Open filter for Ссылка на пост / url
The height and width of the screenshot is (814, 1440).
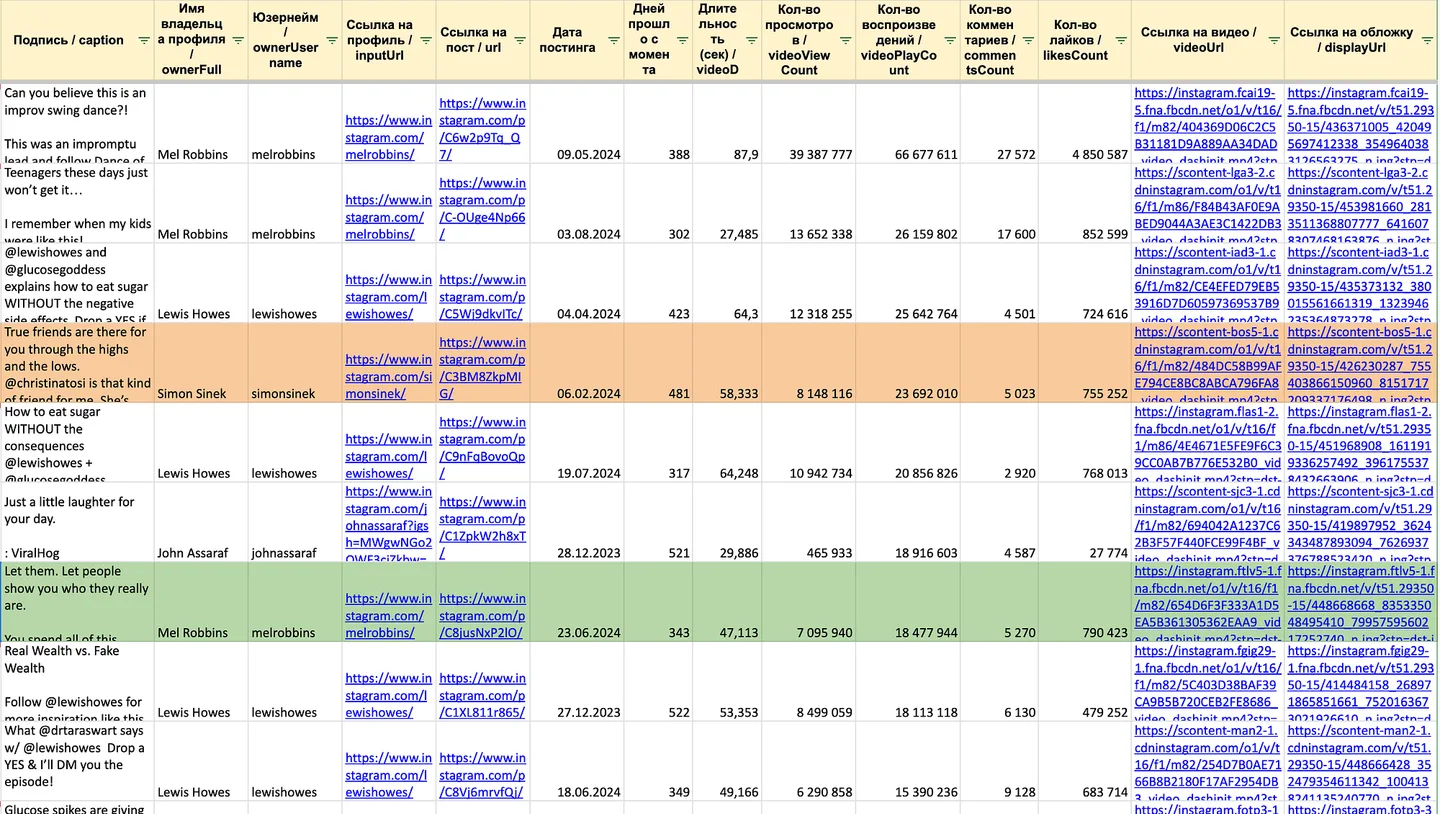[x=519, y=41]
